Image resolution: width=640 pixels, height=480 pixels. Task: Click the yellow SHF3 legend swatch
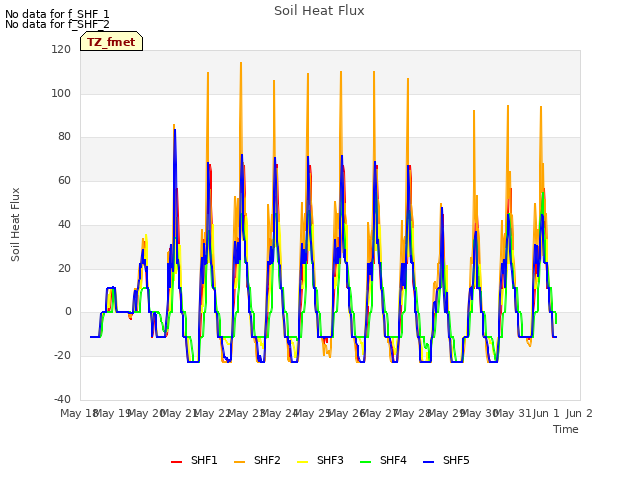[x=302, y=462]
